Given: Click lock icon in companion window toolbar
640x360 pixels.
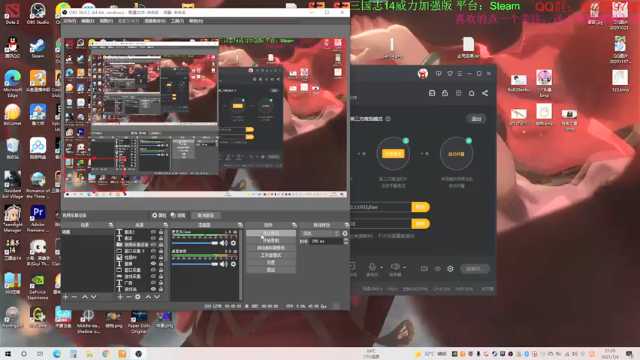Looking at the screenshot, I should 445,93.
